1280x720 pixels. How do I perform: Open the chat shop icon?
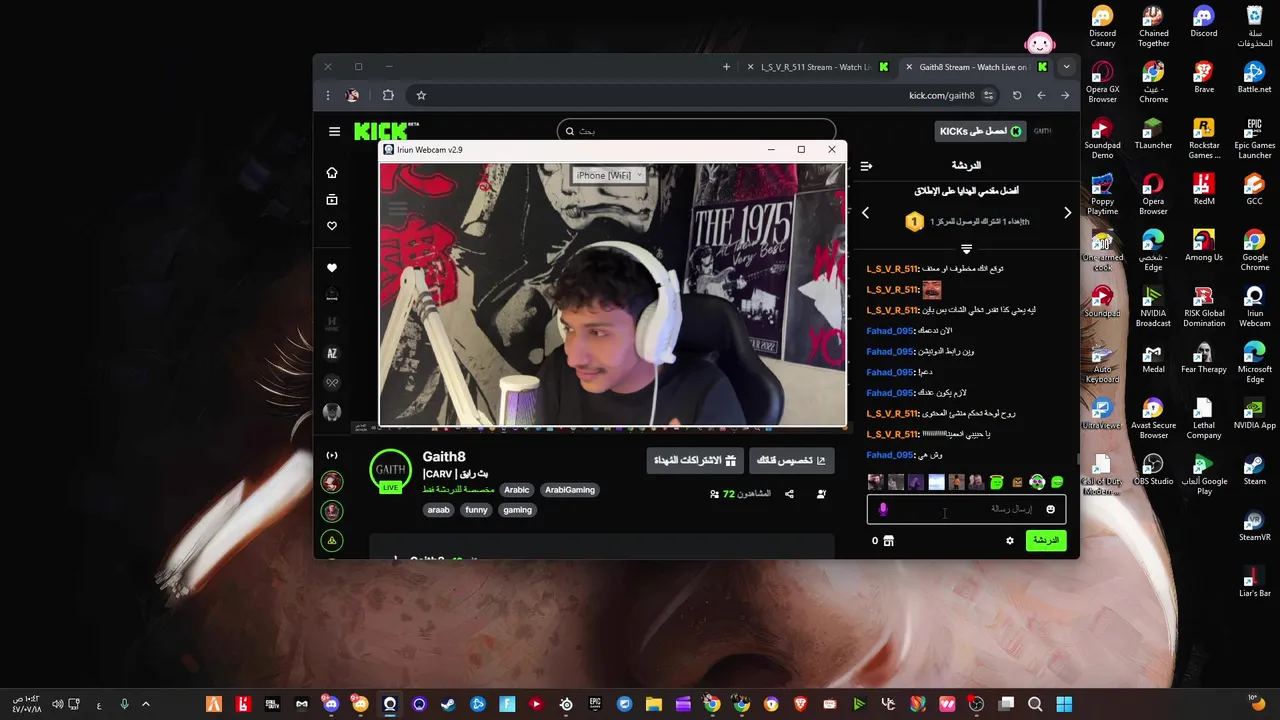coord(888,541)
